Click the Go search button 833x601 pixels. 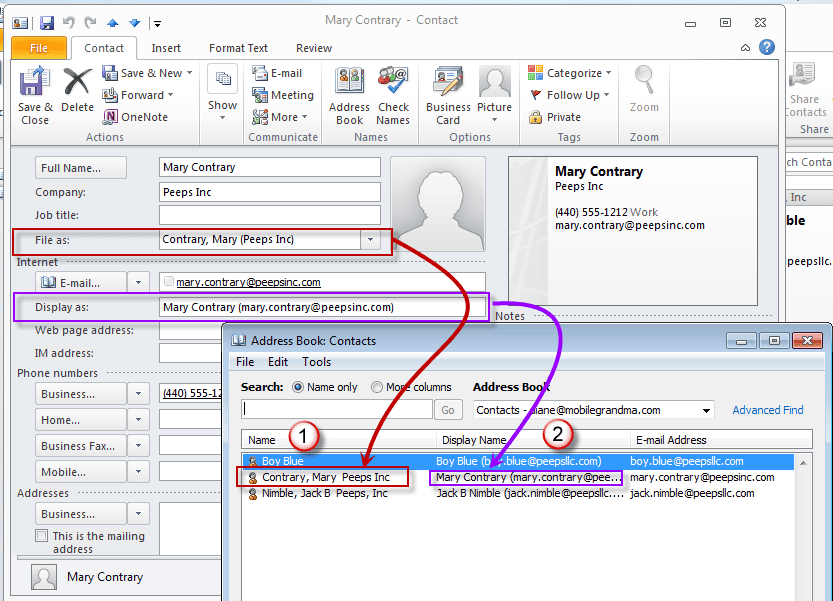click(x=448, y=410)
